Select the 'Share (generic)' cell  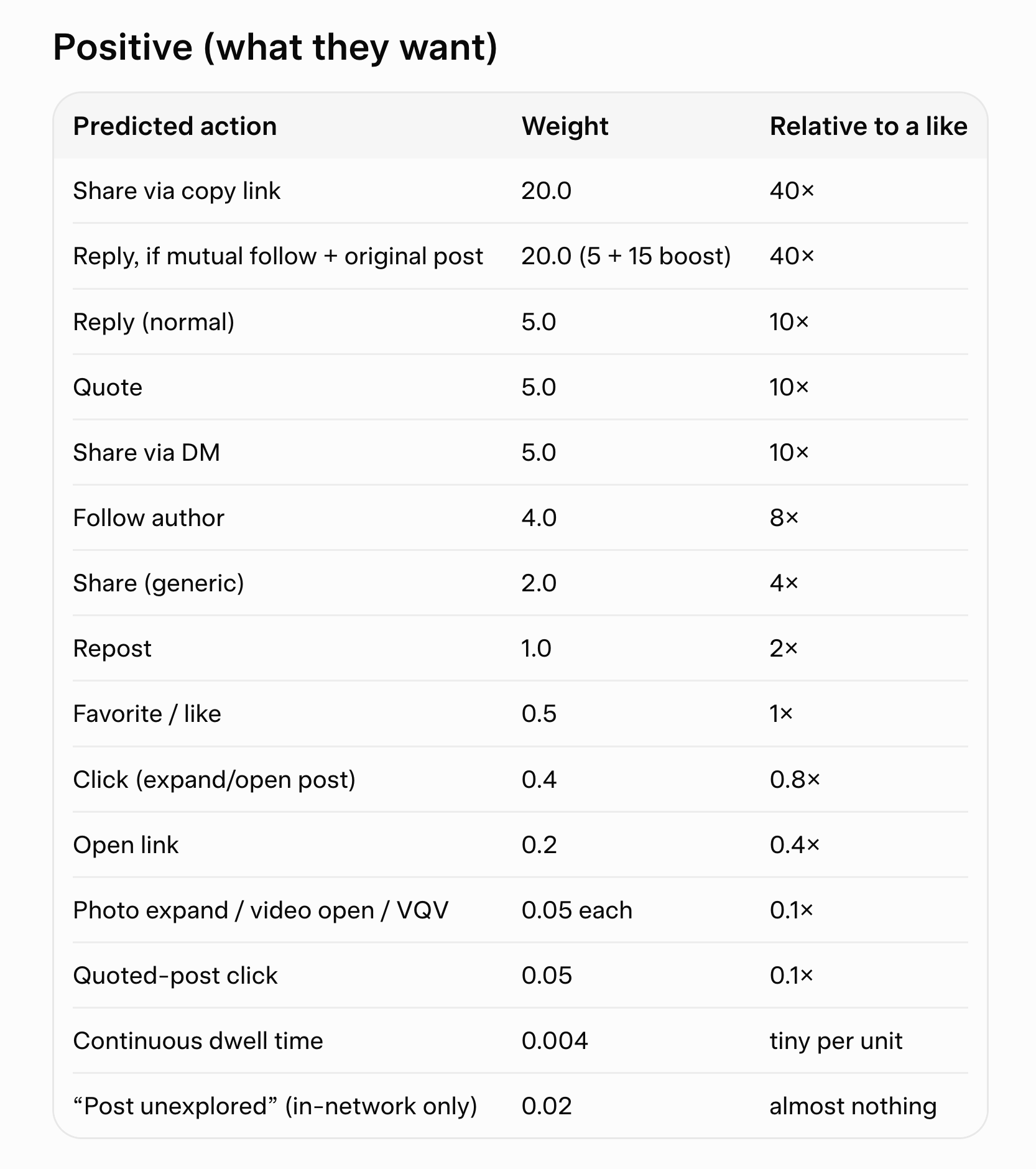159,583
